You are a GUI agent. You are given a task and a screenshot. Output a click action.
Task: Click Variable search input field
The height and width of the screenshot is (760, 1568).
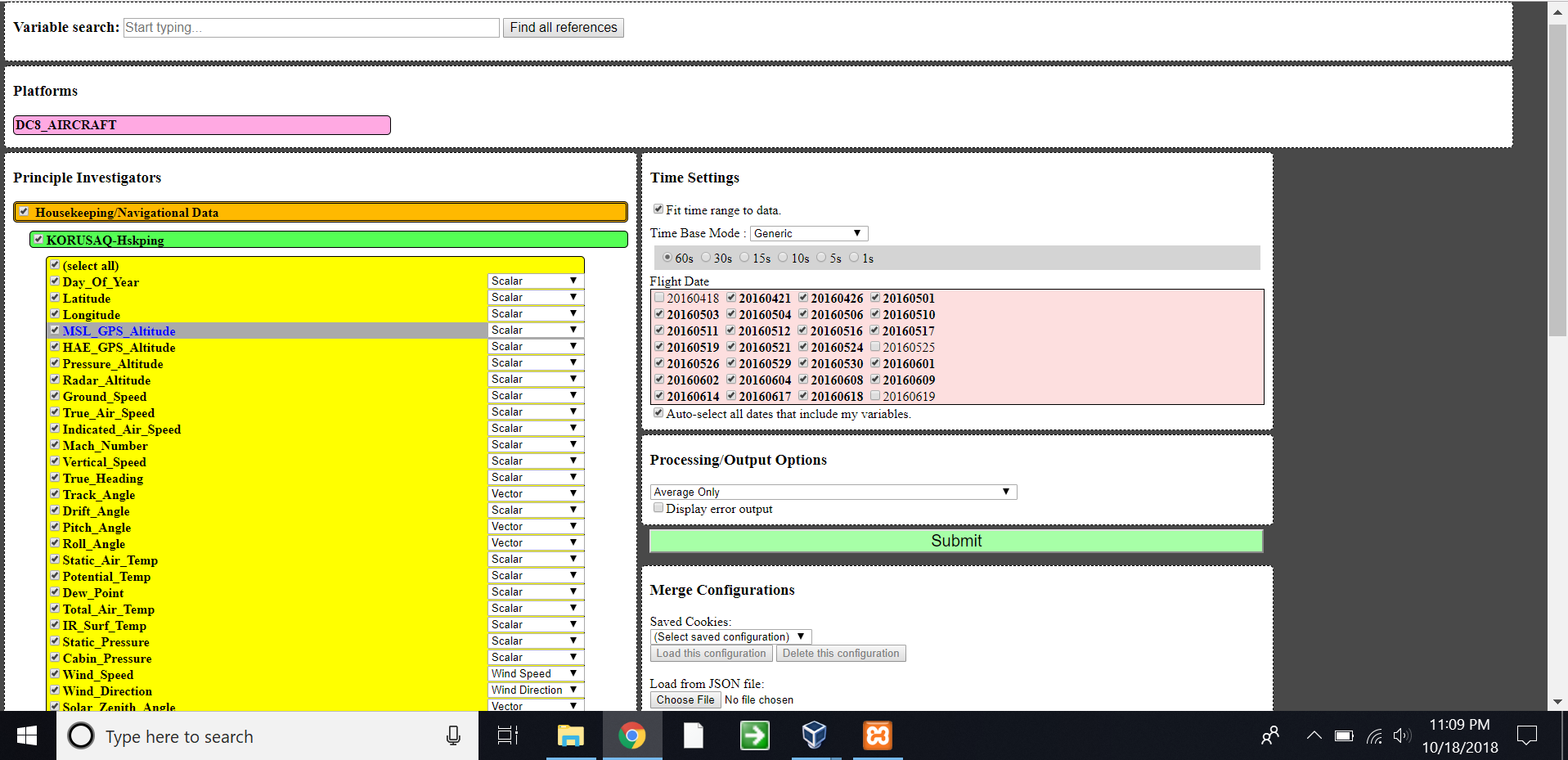pos(312,28)
